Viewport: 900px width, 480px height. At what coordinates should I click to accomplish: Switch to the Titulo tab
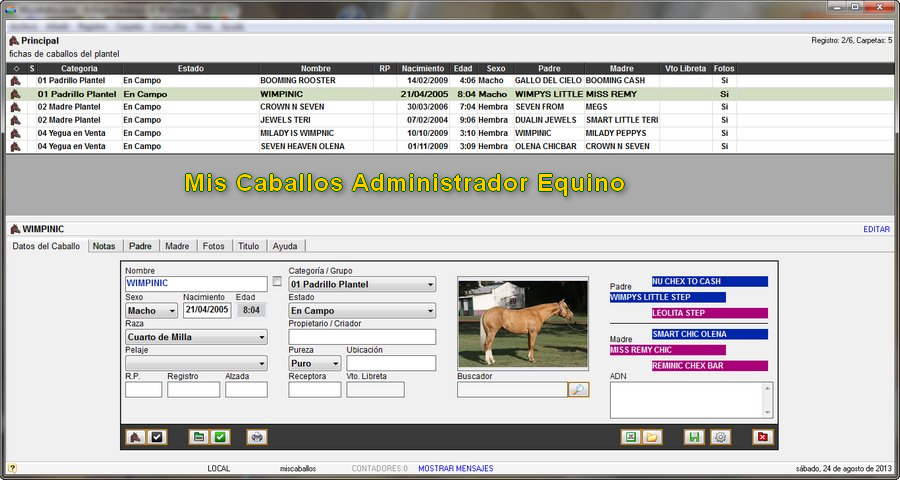pyautogui.click(x=249, y=246)
